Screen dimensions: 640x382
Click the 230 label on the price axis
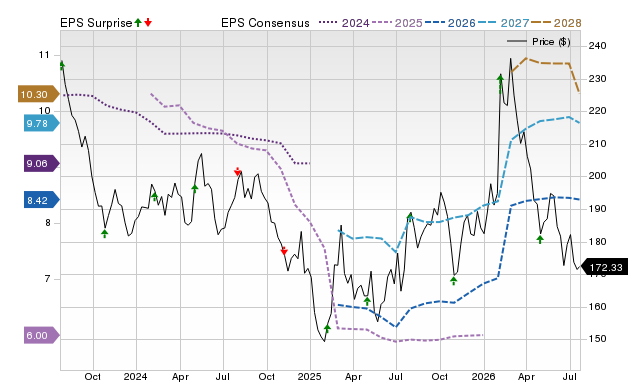(598, 78)
